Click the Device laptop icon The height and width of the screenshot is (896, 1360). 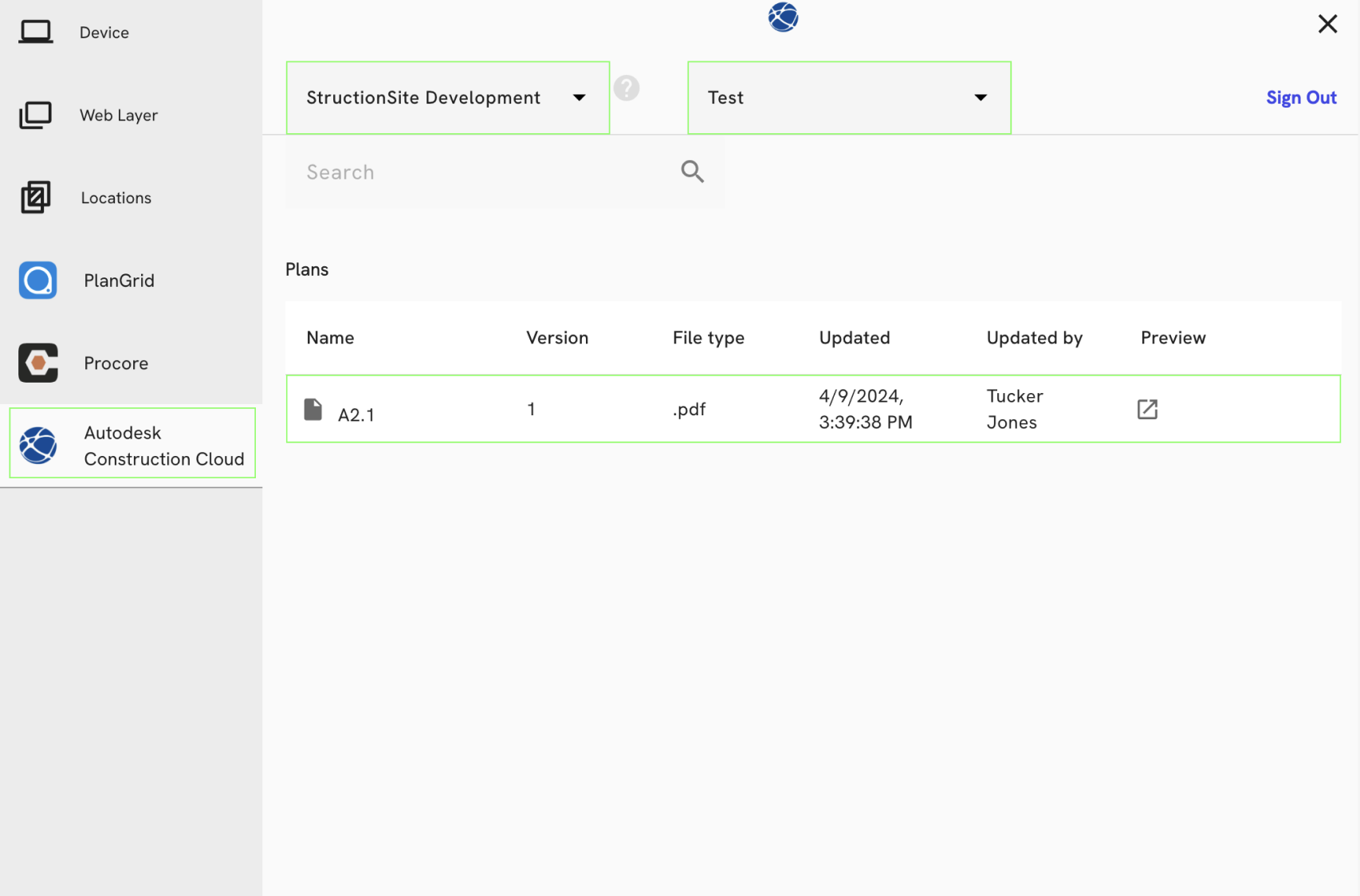coord(36,32)
